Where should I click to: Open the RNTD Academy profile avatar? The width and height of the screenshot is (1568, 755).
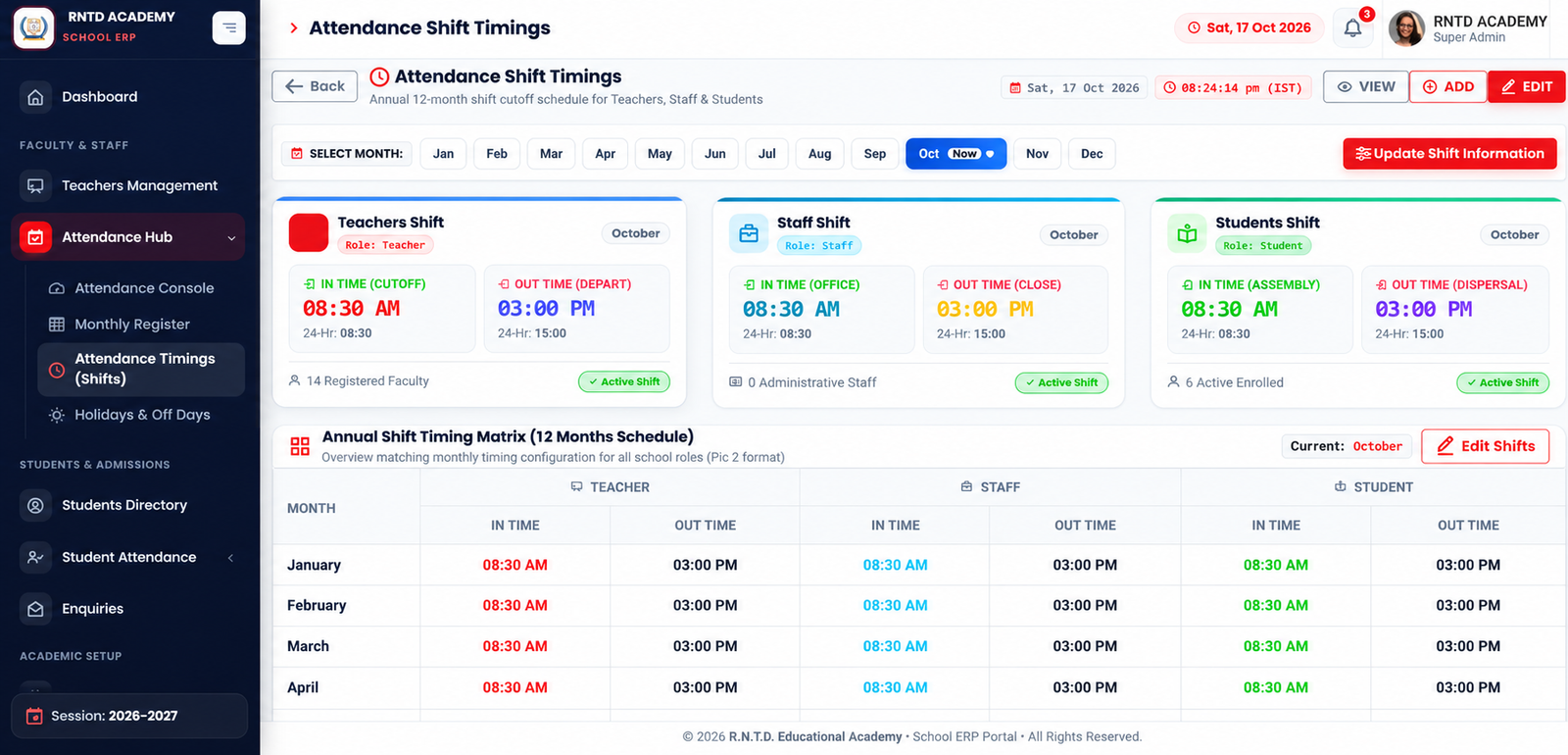click(x=1406, y=28)
